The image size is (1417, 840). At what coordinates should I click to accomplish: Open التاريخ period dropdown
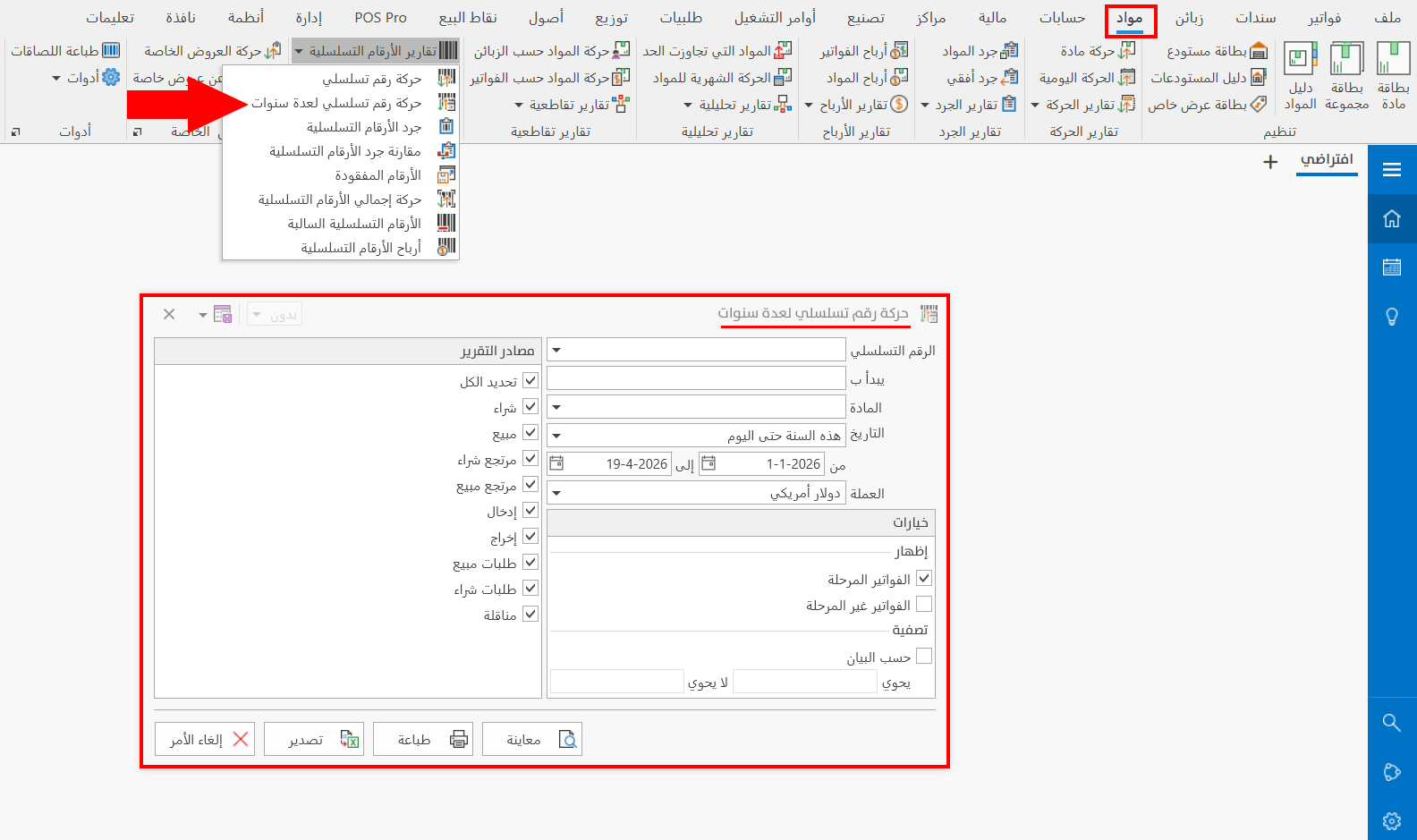[556, 436]
